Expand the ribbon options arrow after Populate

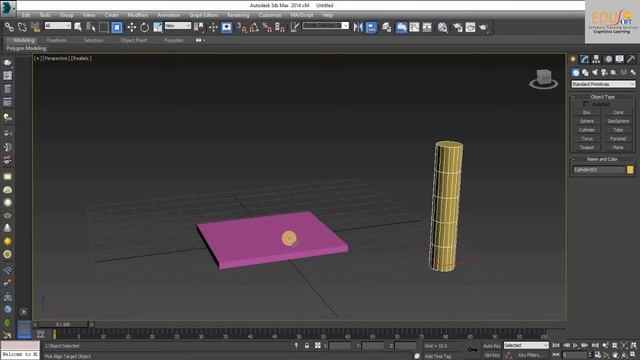[x=200, y=40]
